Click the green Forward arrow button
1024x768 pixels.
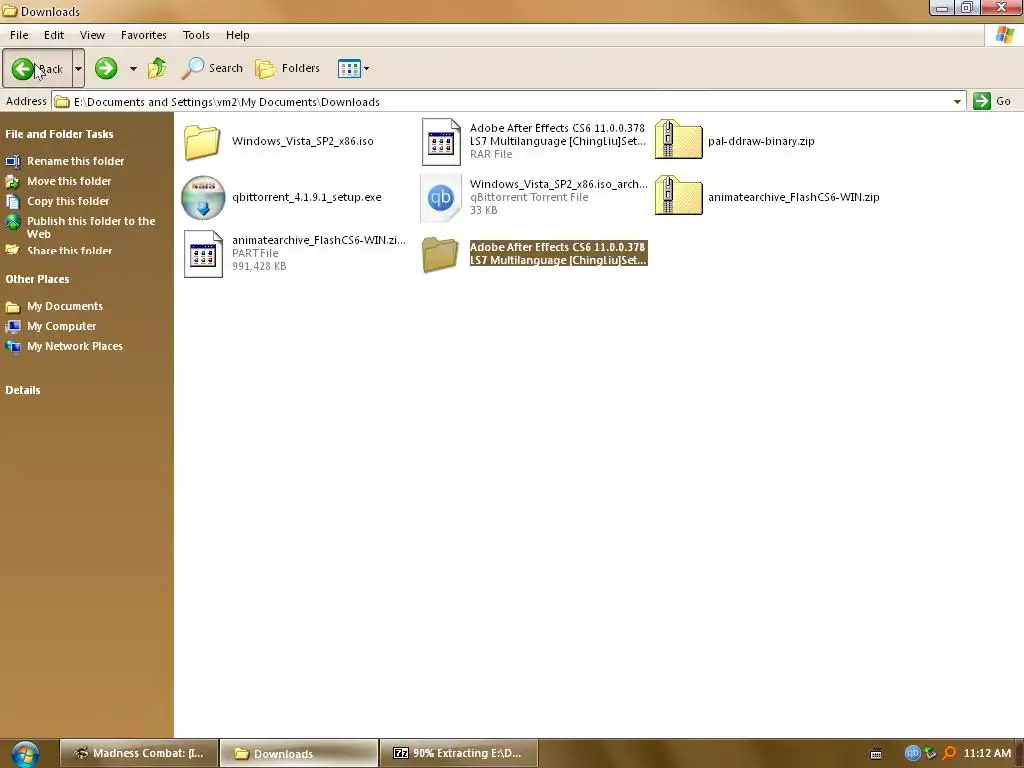[106, 68]
